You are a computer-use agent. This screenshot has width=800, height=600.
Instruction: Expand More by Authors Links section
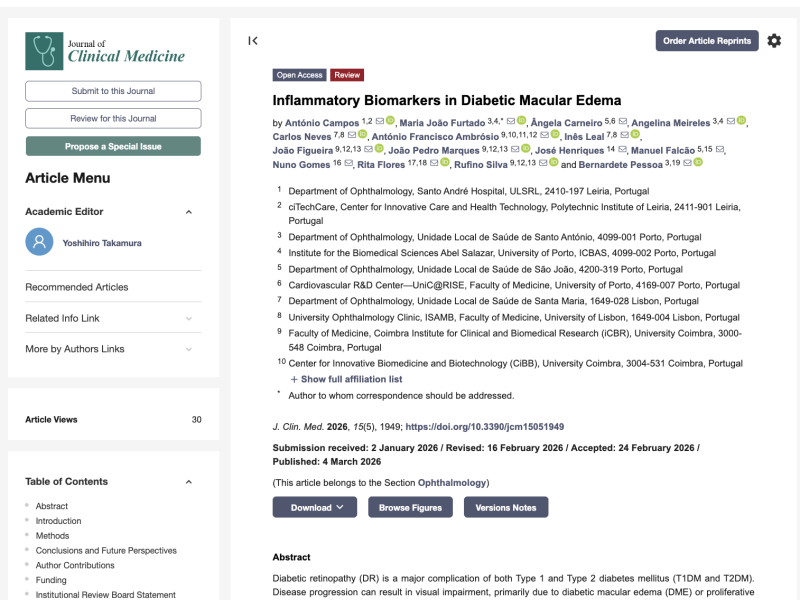point(188,349)
